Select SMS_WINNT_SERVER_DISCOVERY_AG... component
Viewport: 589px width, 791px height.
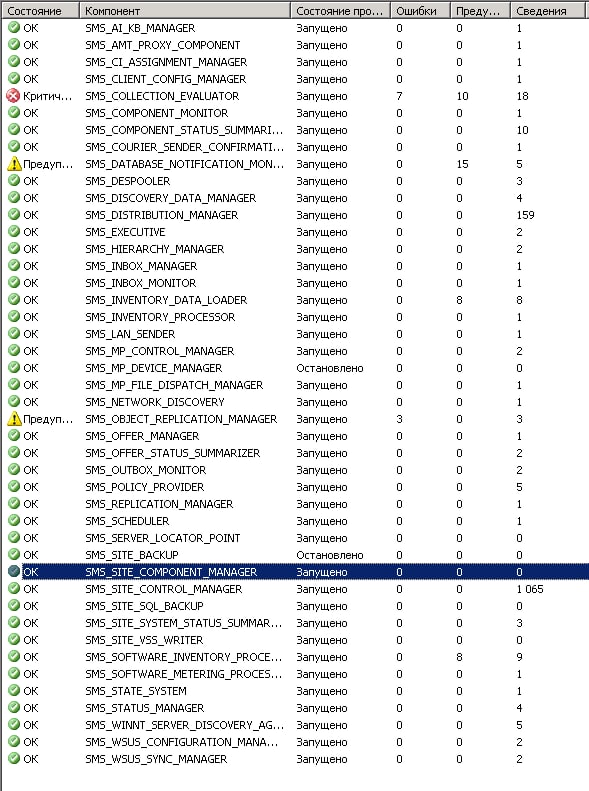[x=185, y=725]
